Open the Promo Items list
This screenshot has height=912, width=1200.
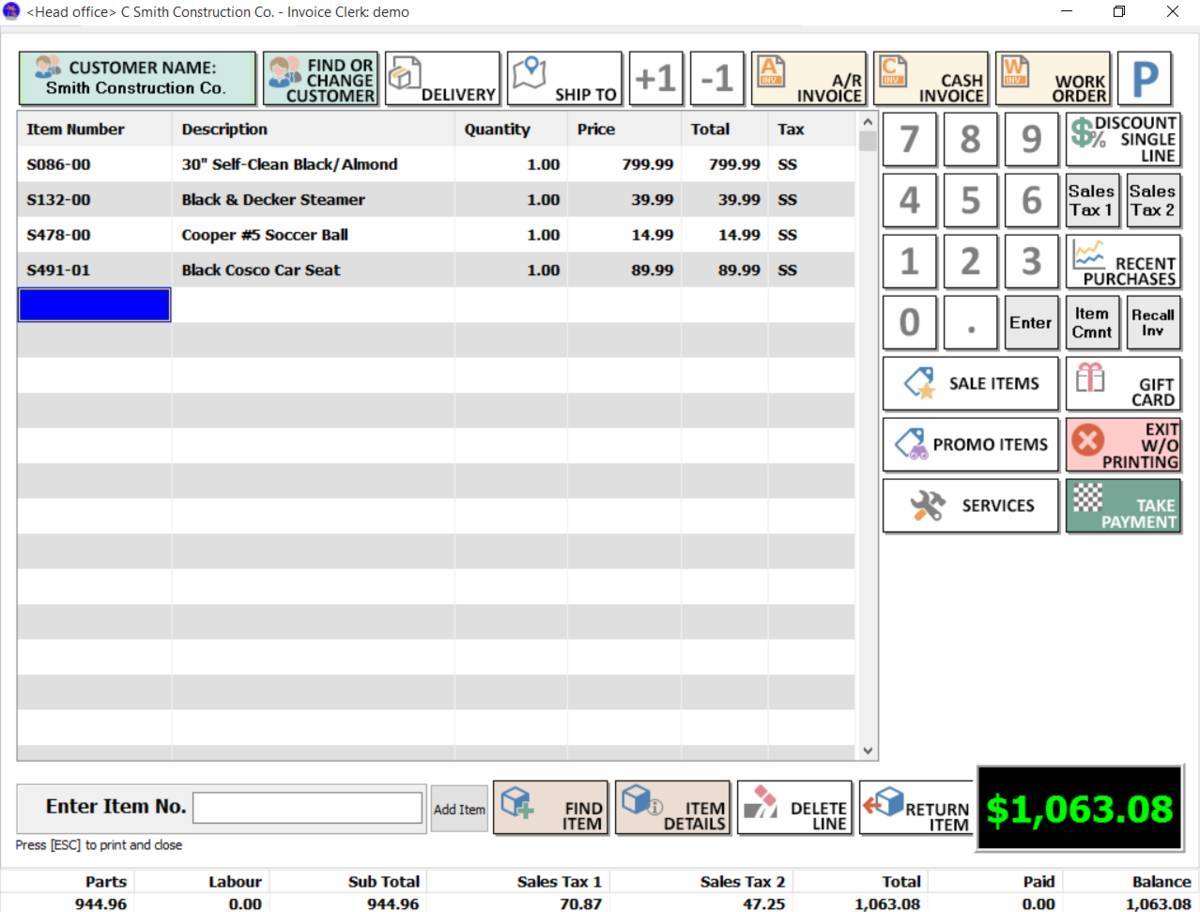(970, 444)
